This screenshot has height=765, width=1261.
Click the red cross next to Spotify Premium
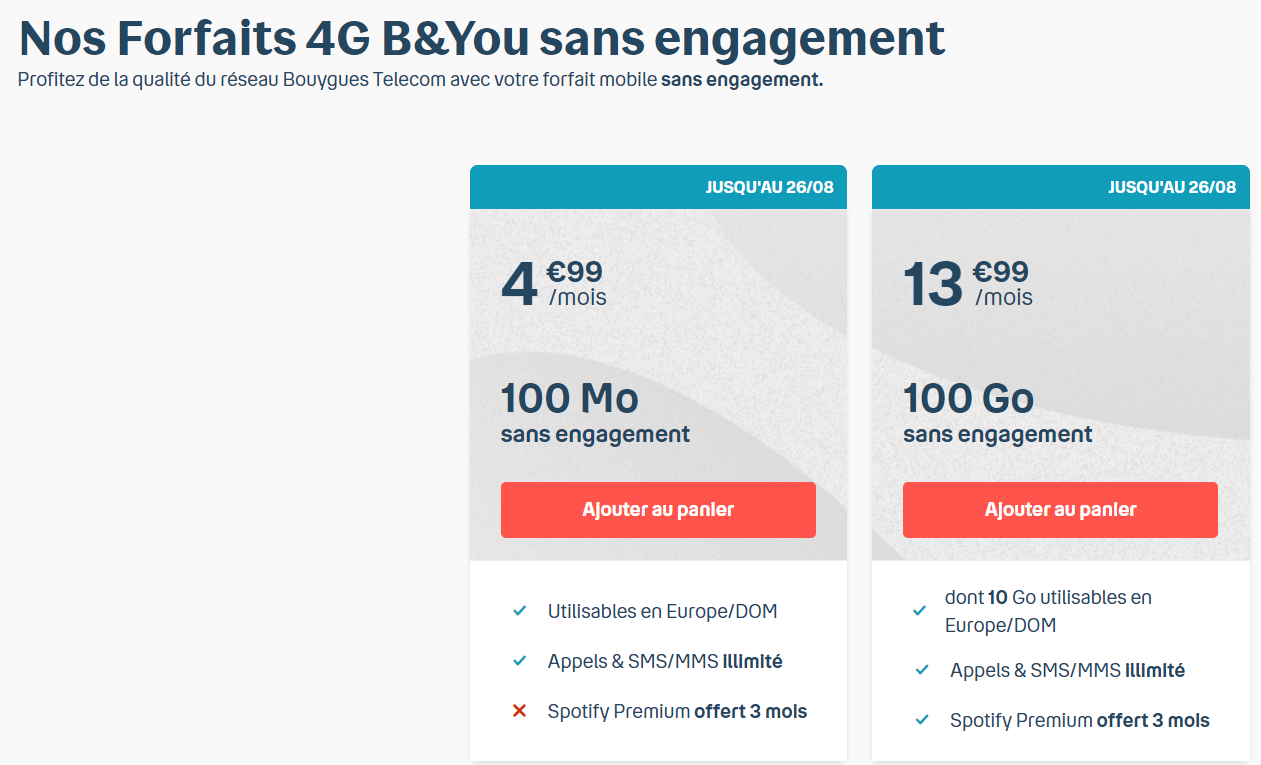(519, 711)
